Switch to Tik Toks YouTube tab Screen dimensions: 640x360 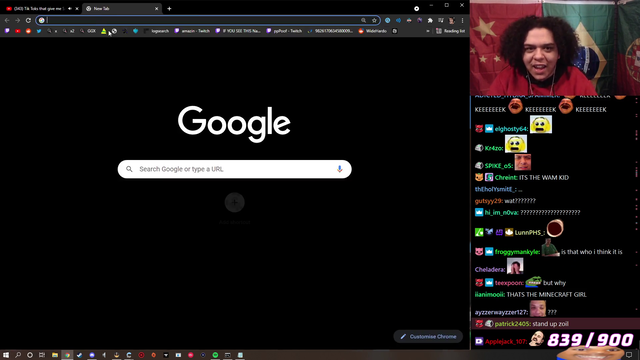click(x=40, y=8)
